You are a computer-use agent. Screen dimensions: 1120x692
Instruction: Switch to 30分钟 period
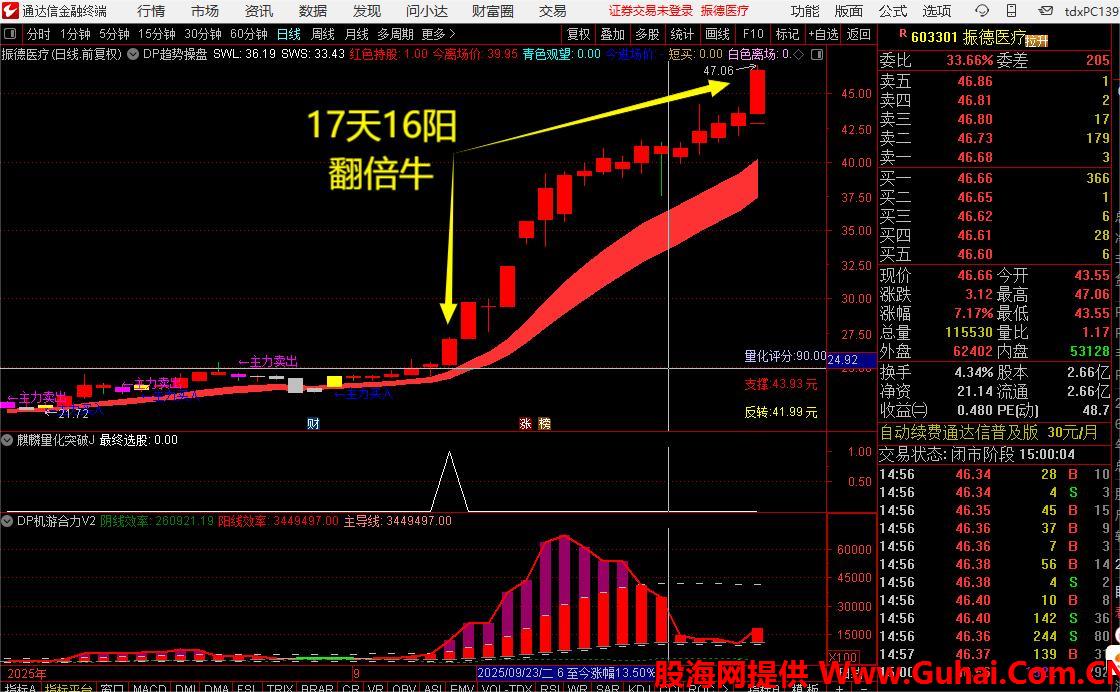203,34
